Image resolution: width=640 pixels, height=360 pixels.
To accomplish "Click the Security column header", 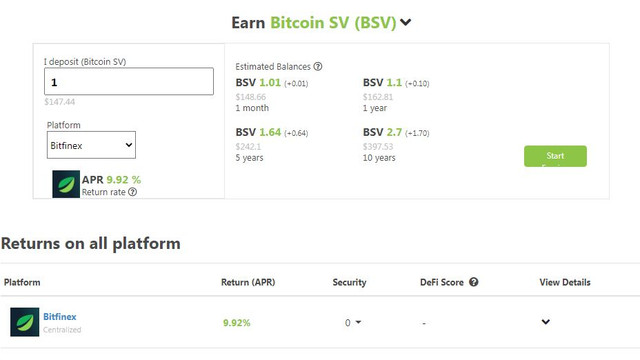I will point(349,282).
